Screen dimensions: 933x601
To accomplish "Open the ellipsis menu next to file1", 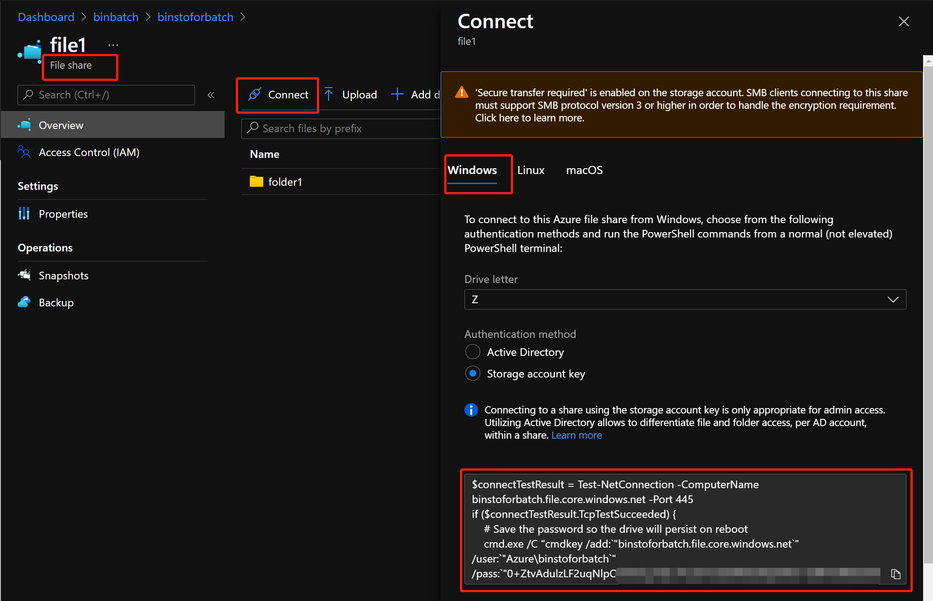I will (x=113, y=45).
